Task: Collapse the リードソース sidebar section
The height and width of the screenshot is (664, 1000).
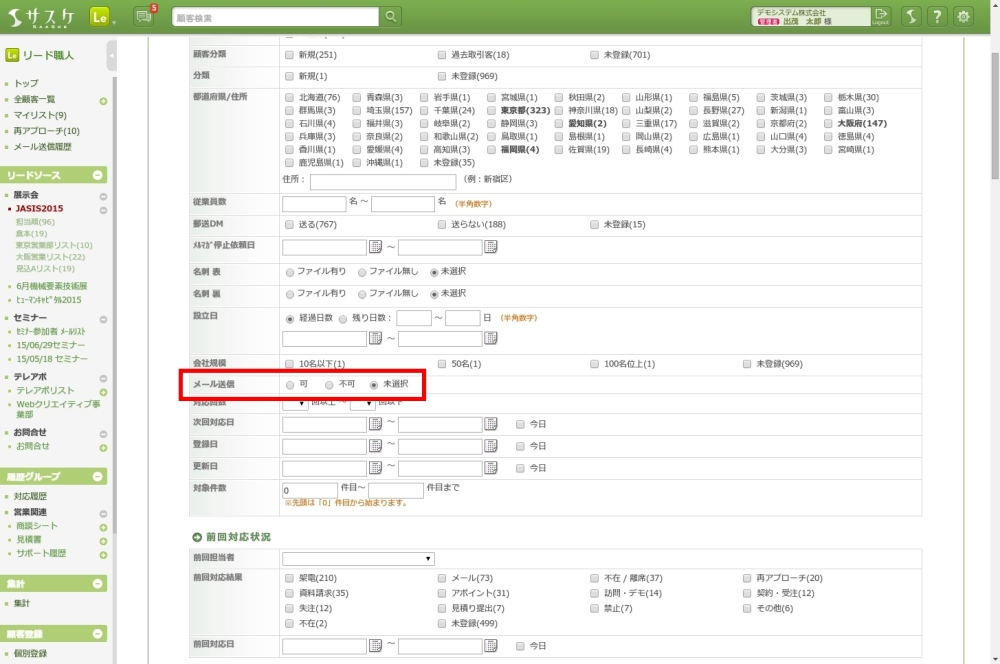Action: point(97,175)
